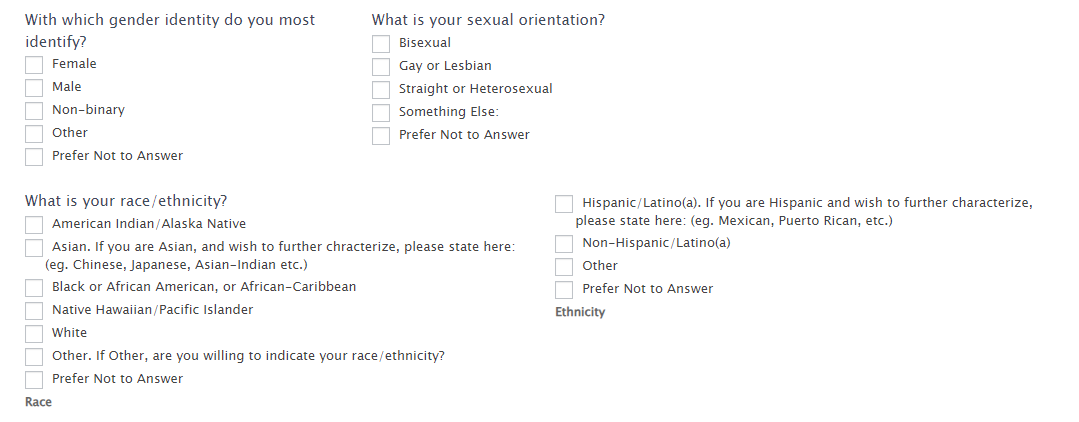
Task: Select Straight or Heterosexual option
Action: tap(381, 90)
